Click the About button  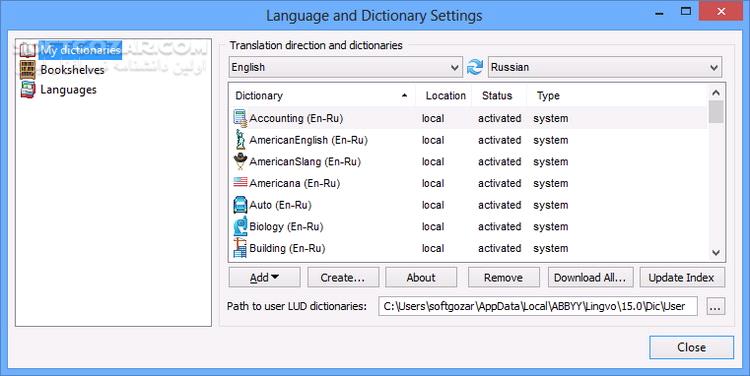pos(421,277)
